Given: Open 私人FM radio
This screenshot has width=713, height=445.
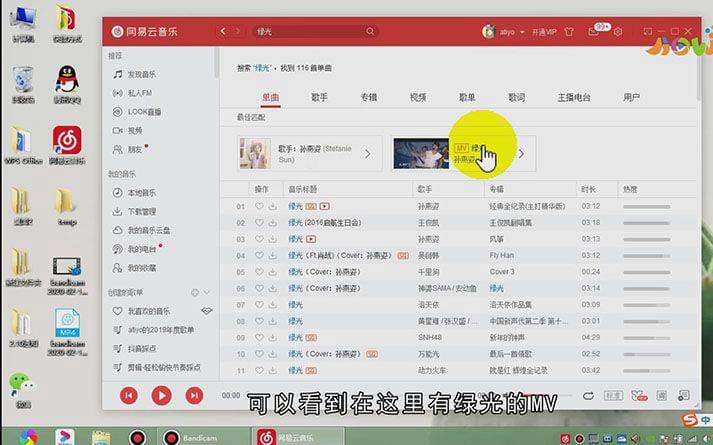Looking at the screenshot, I should (132, 93).
